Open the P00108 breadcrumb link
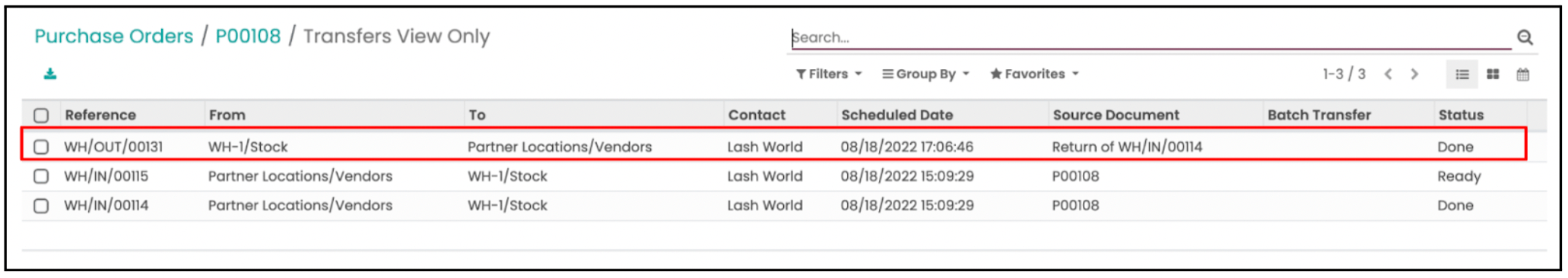Screen dimensions: 1568x278 pos(248,36)
